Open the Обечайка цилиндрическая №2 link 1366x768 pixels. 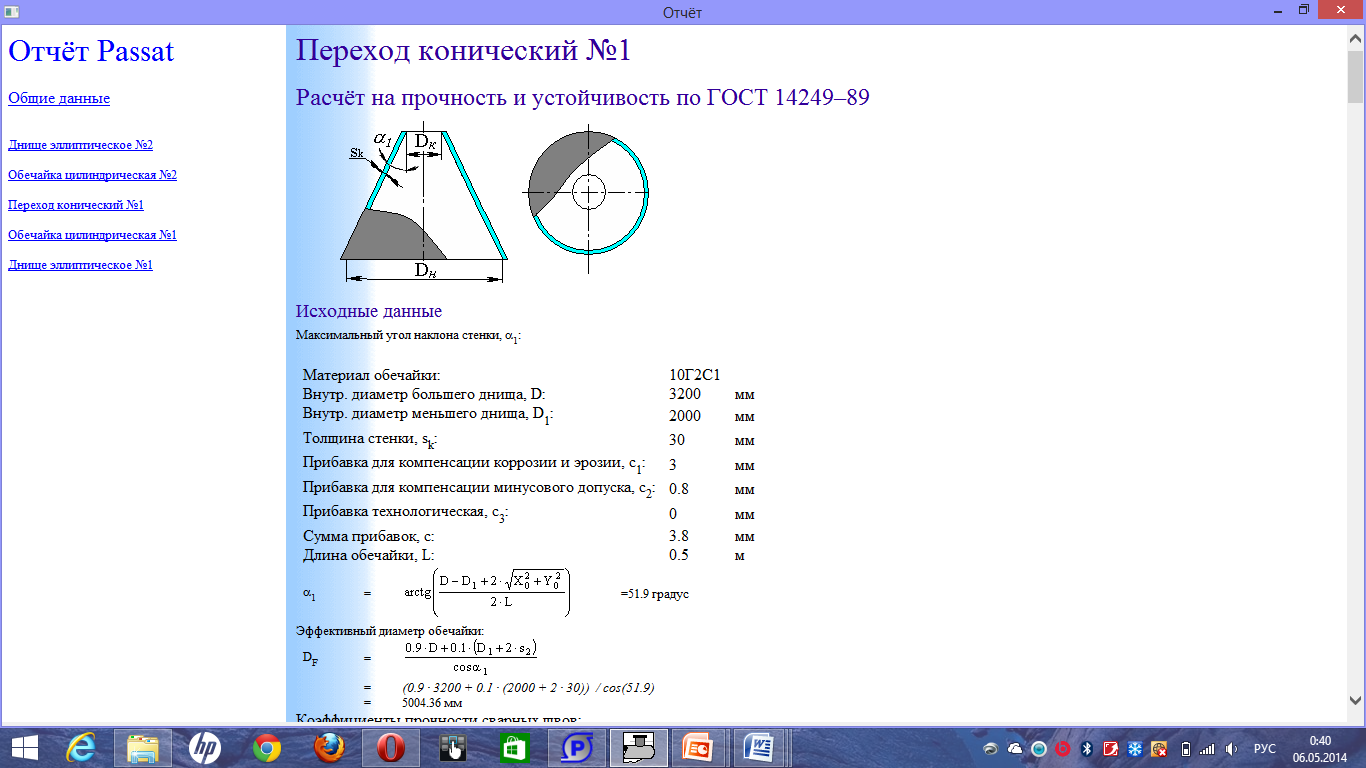pos(92,175)
